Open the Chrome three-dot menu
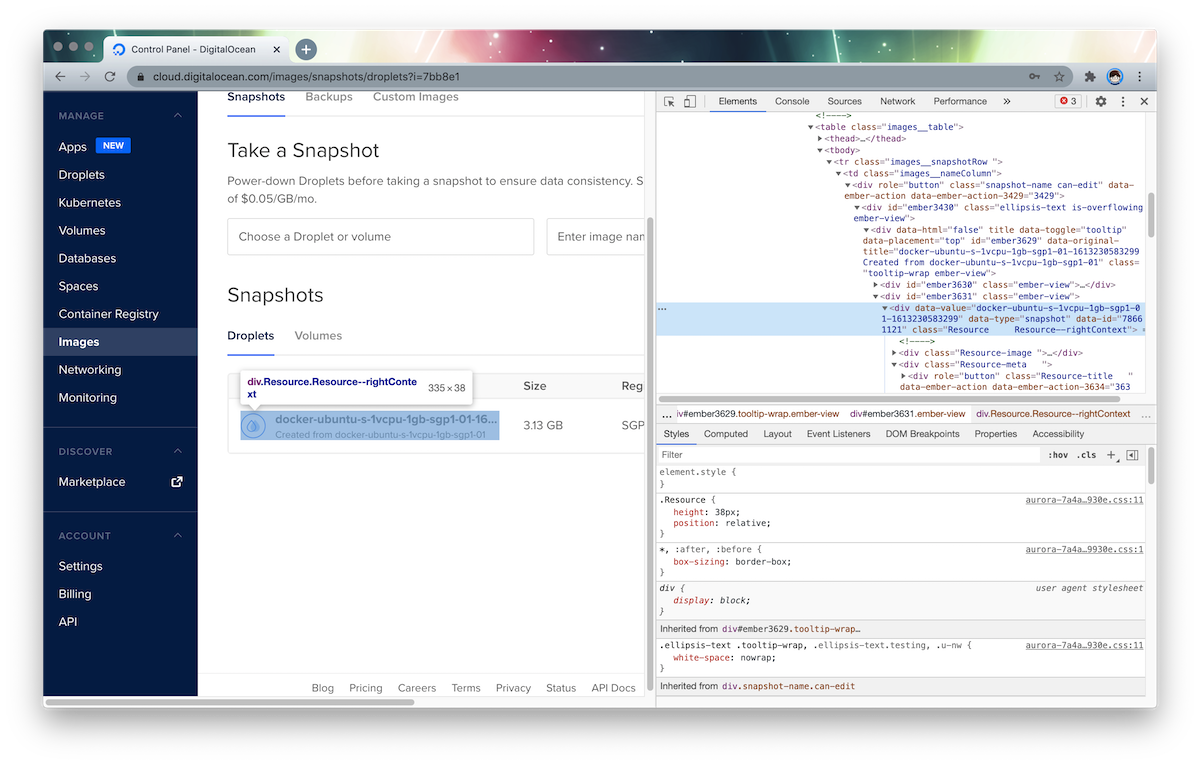This screenshot has width=1200, height=765. point(1139,77)
